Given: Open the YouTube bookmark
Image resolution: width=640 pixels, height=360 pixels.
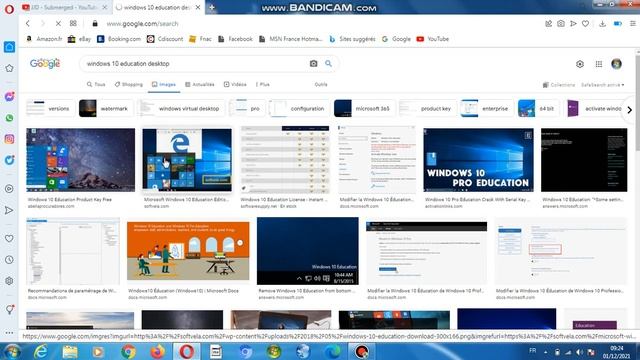Looking at the screenshot, I should coord(433,39).
